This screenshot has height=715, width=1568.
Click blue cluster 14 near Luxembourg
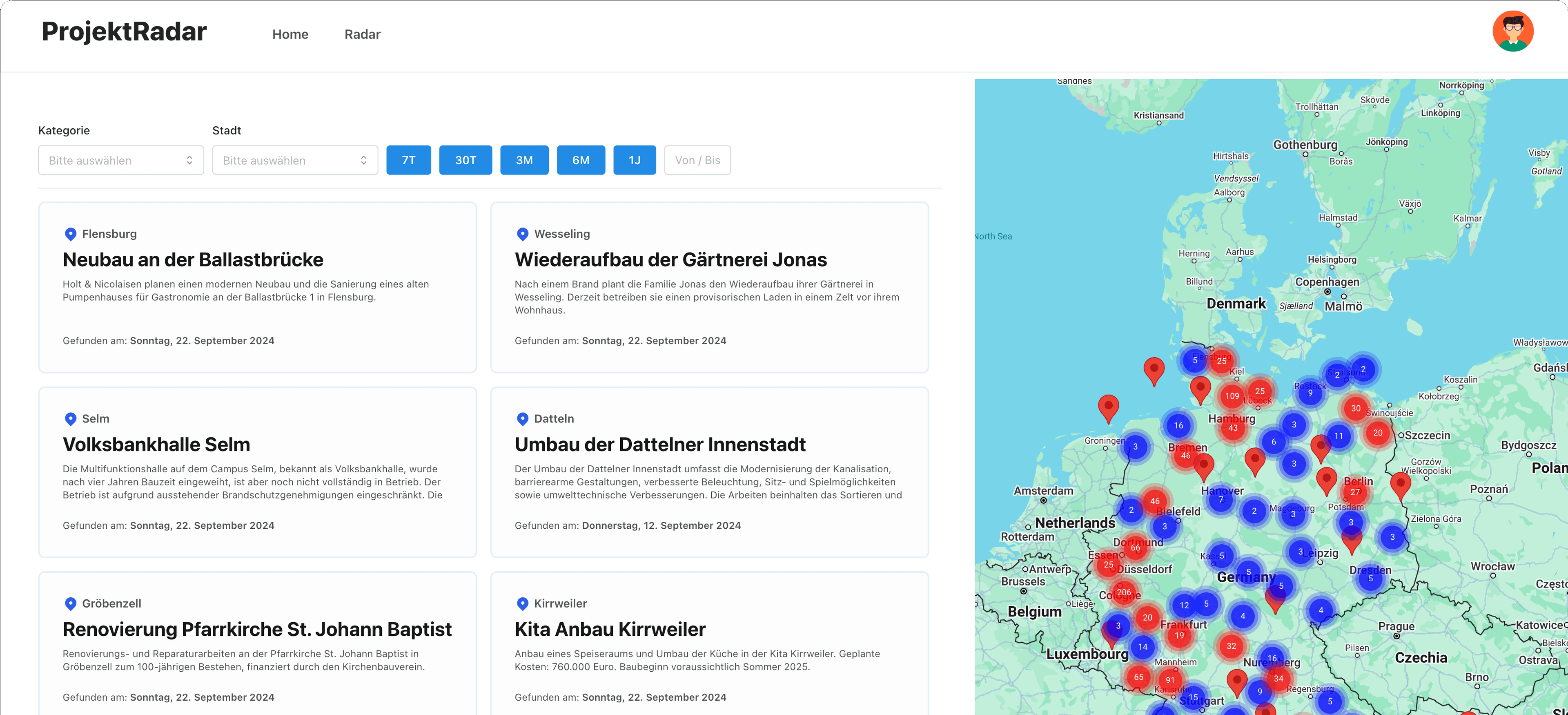point(1143,647)
